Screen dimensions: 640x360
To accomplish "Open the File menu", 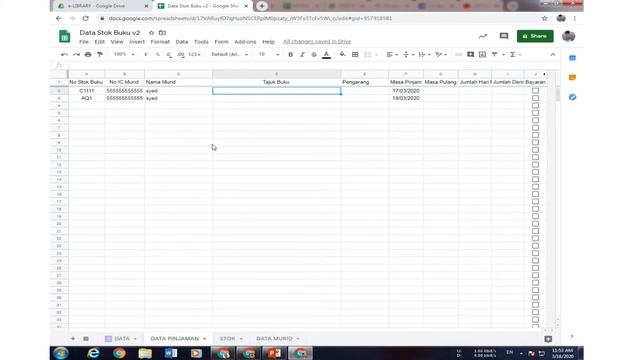I will 84,42.
